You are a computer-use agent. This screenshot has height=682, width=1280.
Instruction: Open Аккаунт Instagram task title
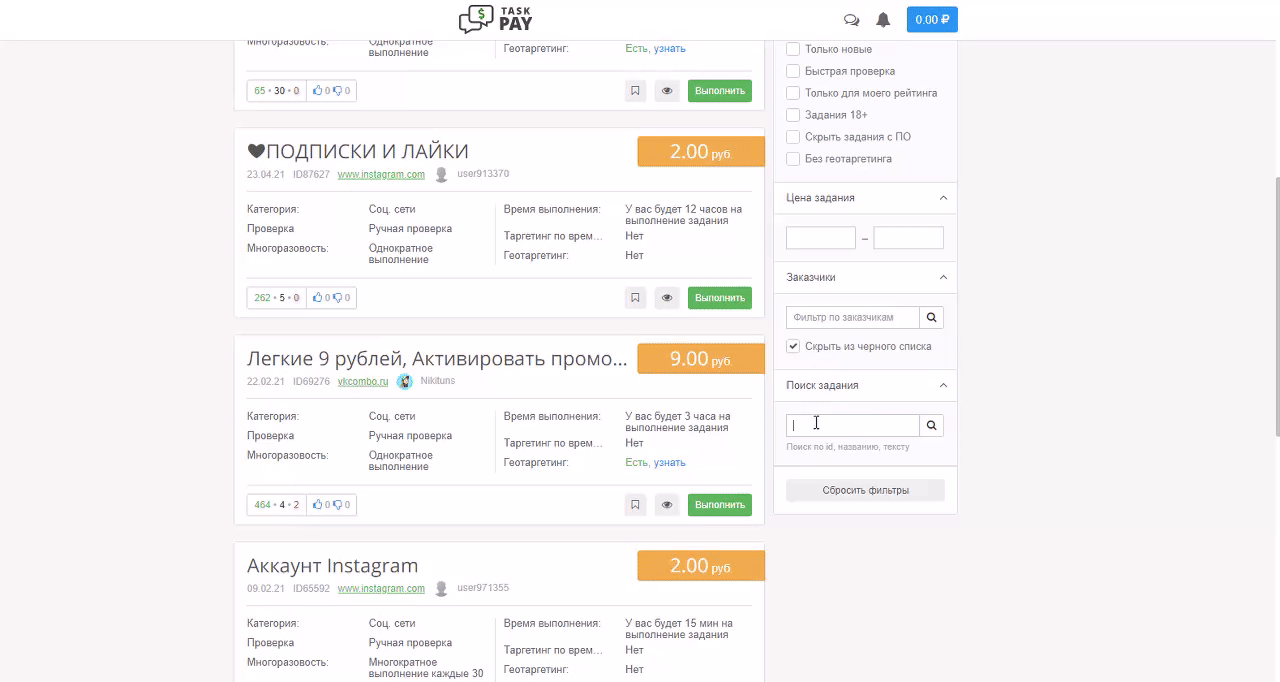point(333,565)
